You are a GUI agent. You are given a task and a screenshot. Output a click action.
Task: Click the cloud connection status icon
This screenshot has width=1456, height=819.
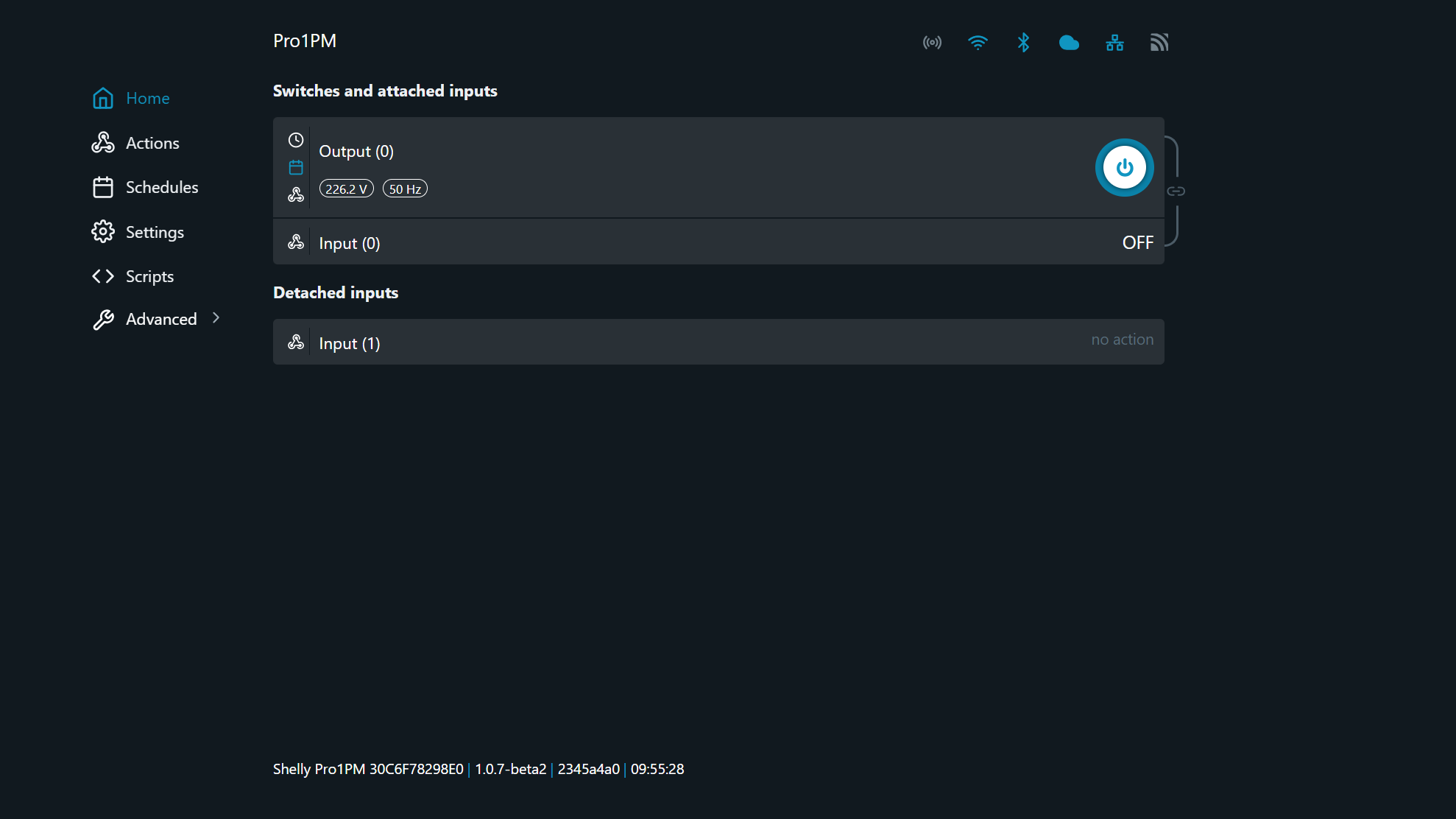[1069, 43]
